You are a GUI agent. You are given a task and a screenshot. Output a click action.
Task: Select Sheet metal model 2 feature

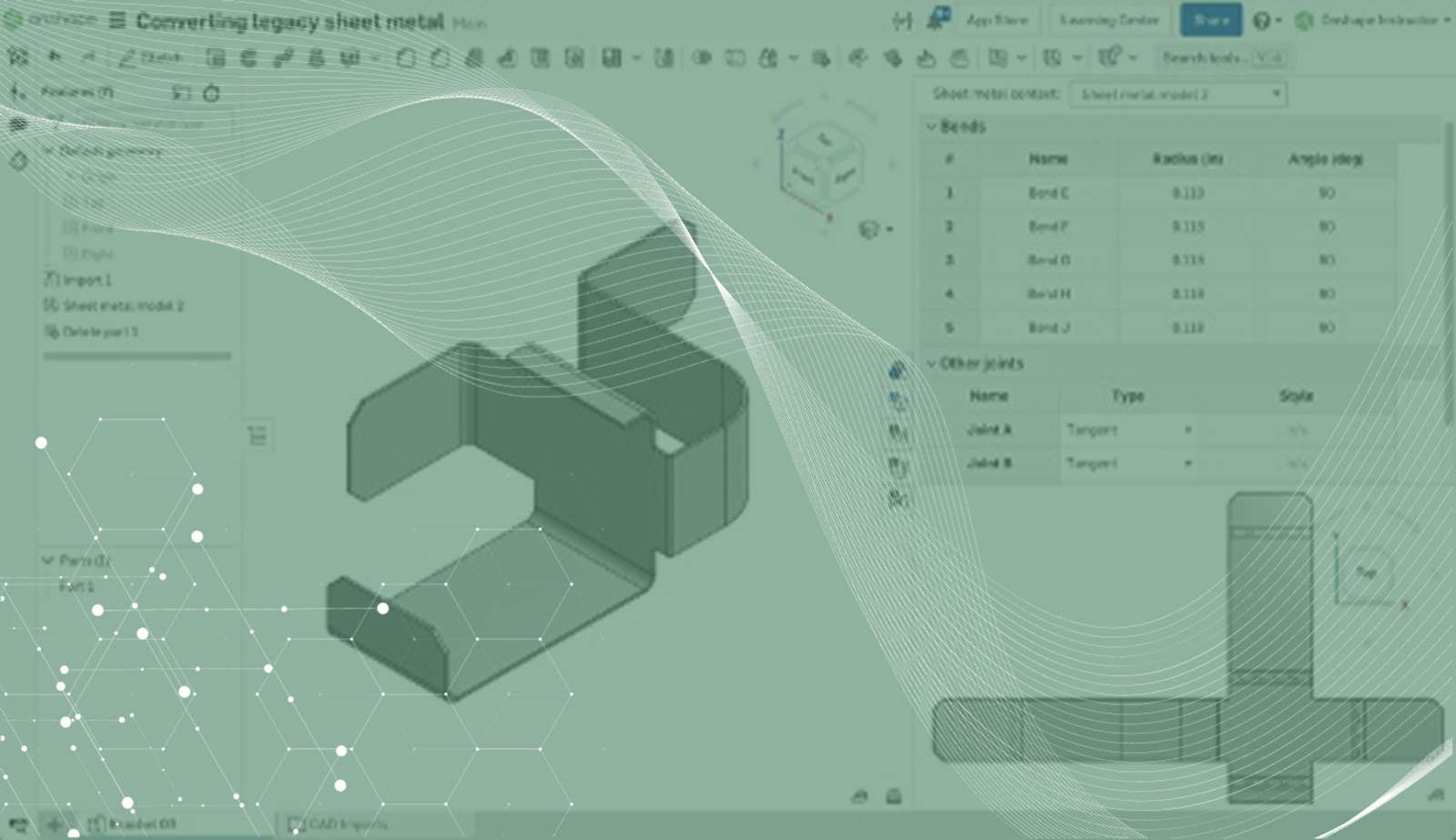tap(123, 306)
